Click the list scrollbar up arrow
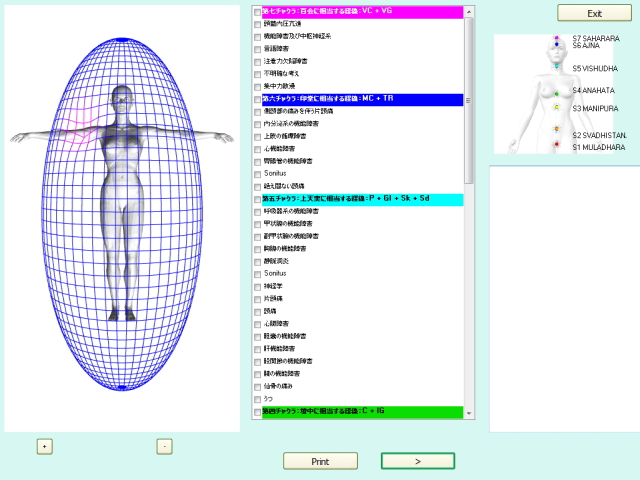The height and width of the screenshot is (480, 640). [x=470, y=11]
